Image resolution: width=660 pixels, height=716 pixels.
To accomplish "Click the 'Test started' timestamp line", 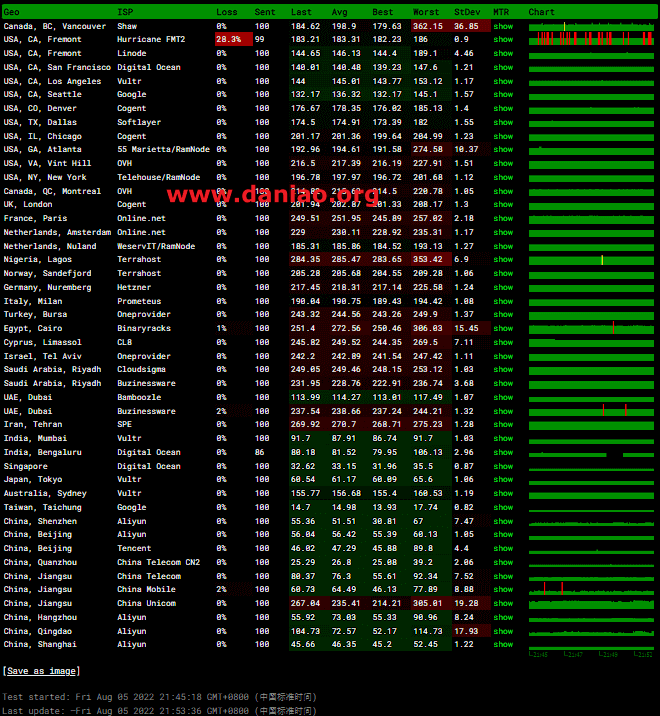I will click(x=159, y=697).
